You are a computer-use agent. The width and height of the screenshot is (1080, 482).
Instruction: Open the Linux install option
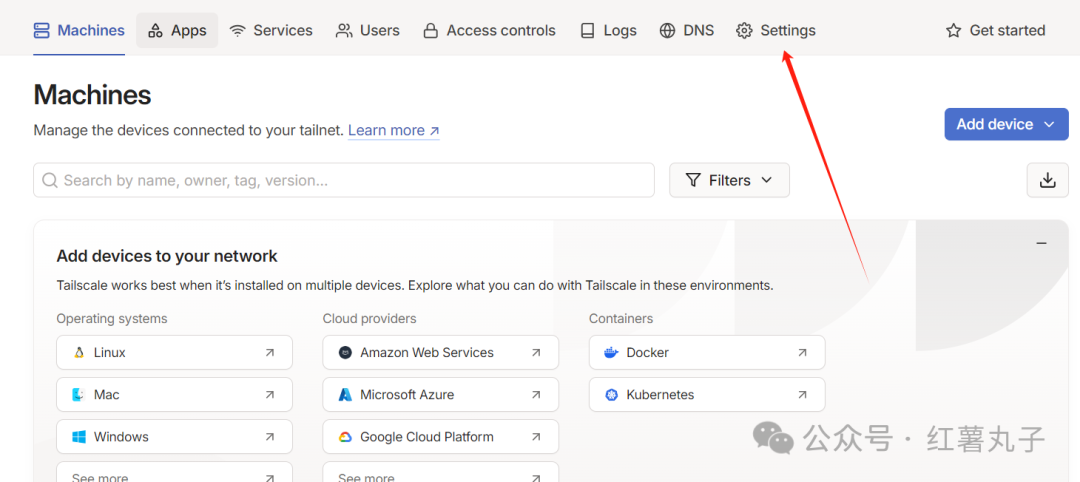(174, 353)
